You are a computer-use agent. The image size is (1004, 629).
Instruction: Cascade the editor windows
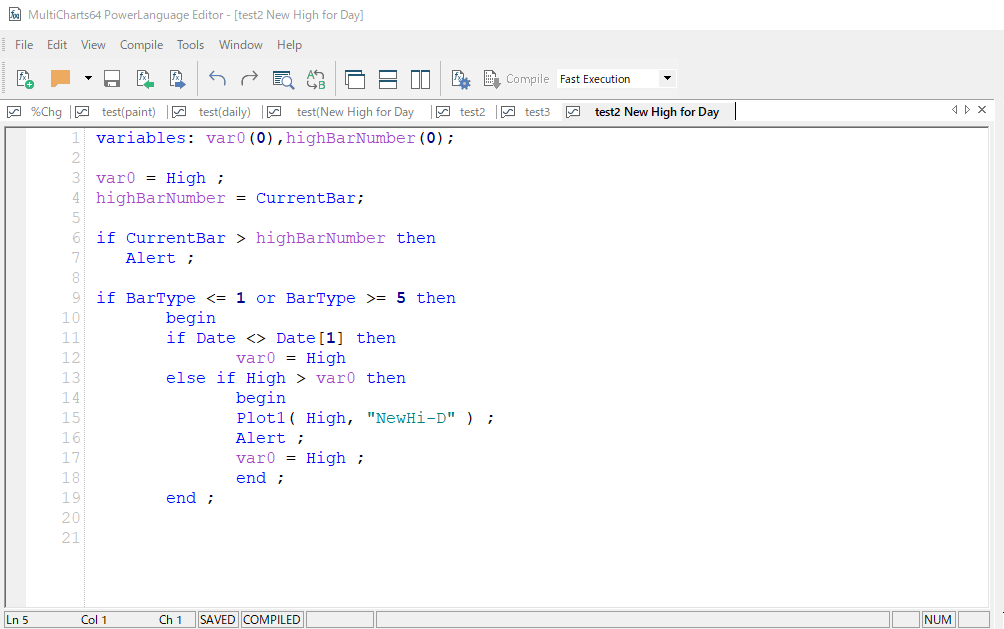355,79
